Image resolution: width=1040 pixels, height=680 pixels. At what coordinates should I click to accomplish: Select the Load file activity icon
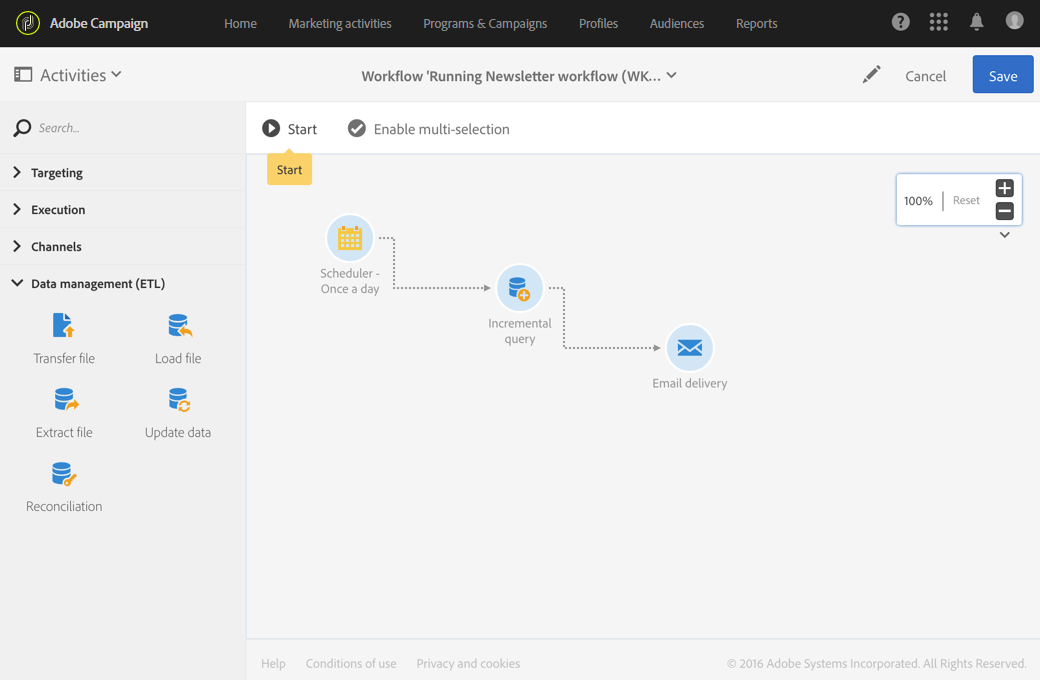pyautogui.click(x=178, y=325)
